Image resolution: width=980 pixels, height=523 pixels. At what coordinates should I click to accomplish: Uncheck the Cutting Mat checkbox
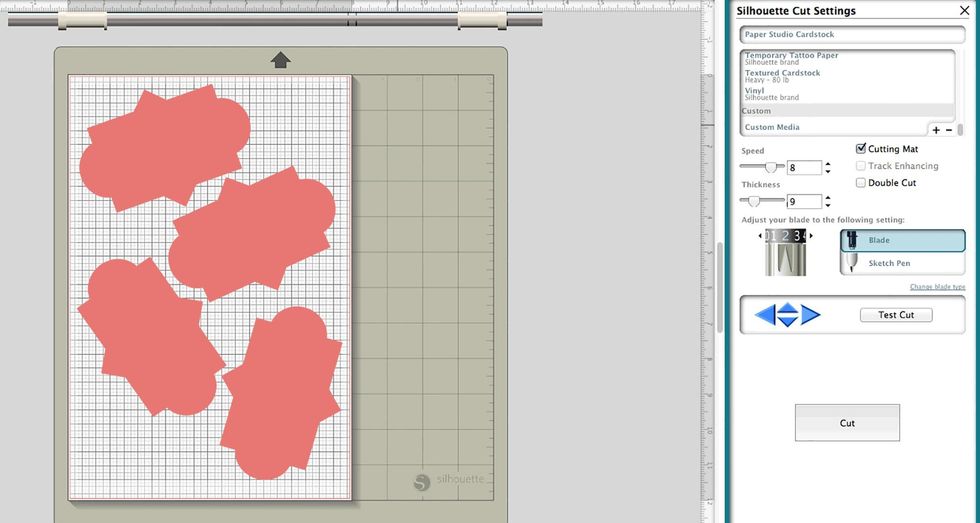[x=861, y=149]
